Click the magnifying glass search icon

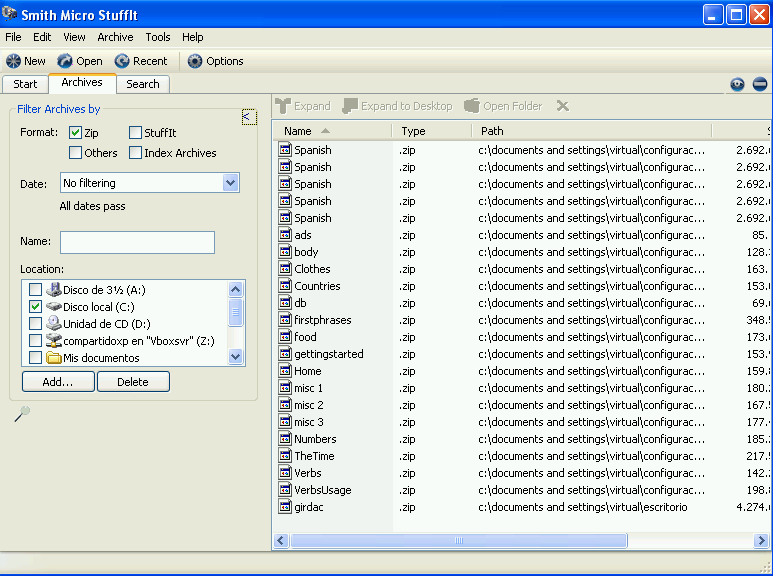[22, 414]
